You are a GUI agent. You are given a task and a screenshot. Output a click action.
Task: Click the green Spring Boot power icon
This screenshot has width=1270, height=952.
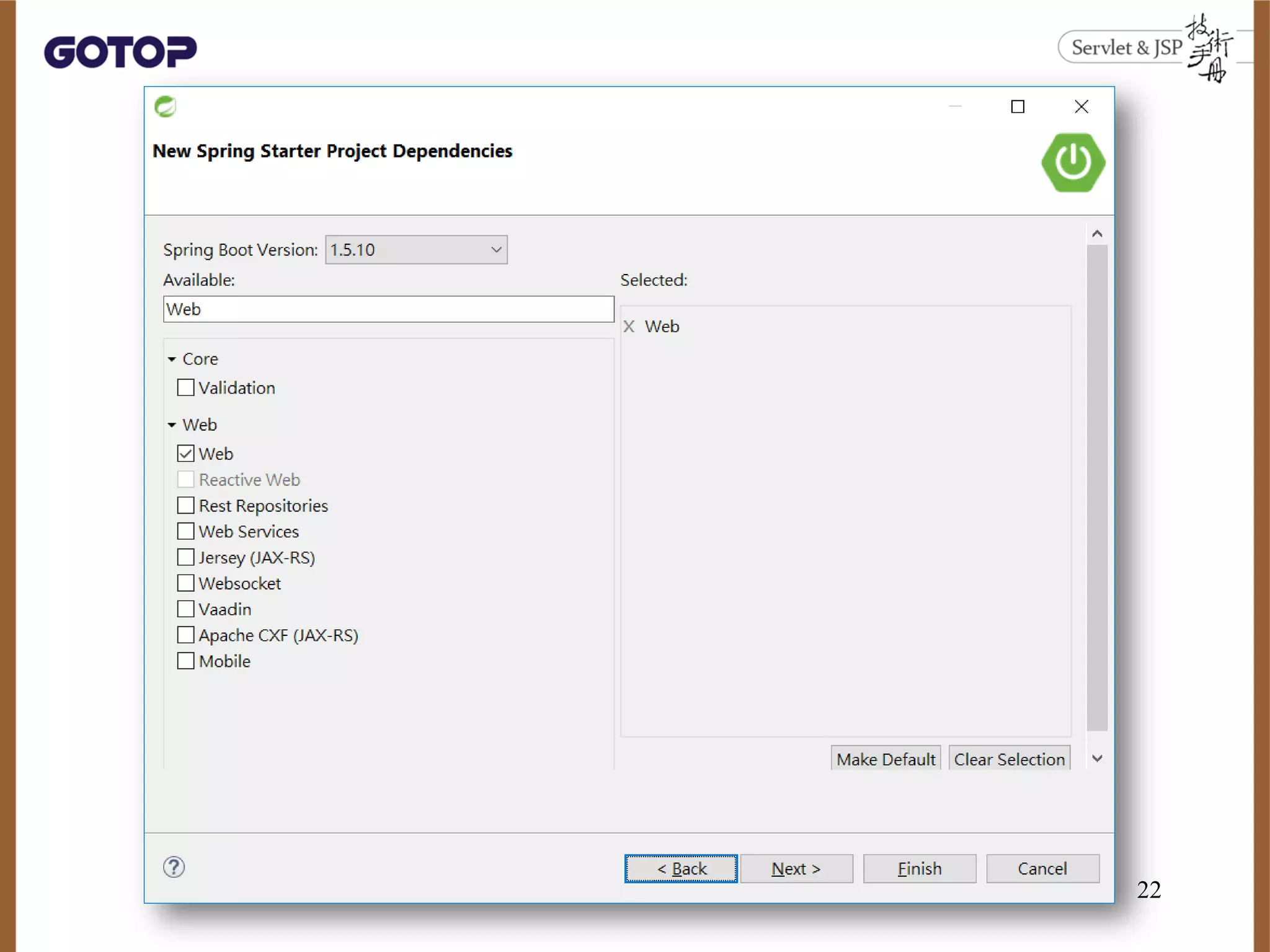point(1073,162)
